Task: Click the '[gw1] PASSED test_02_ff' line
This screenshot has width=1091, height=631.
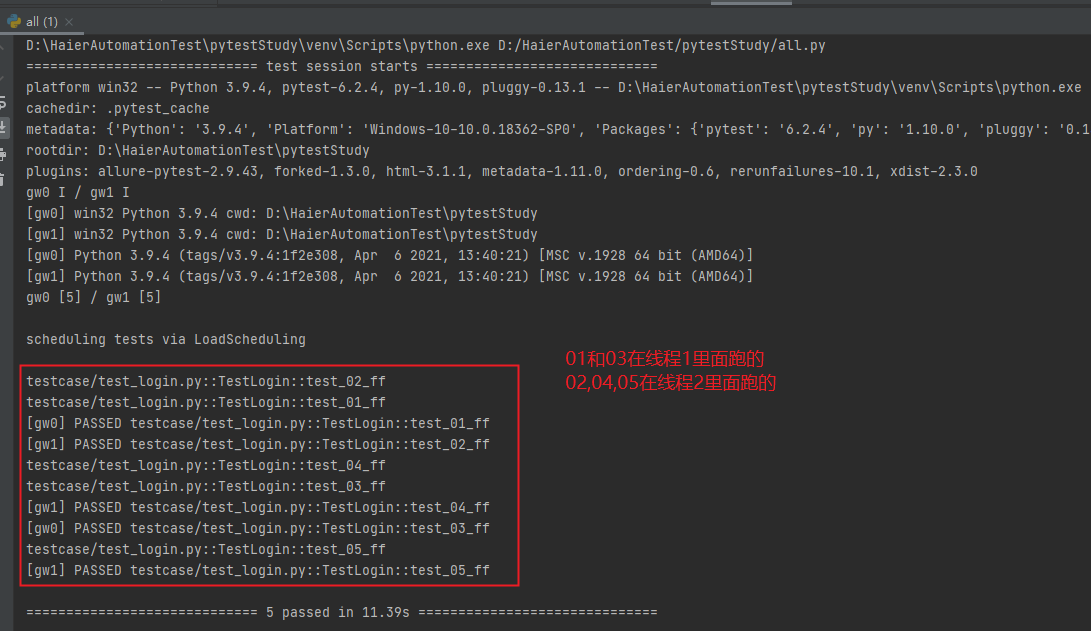Action: click(257, 444)
